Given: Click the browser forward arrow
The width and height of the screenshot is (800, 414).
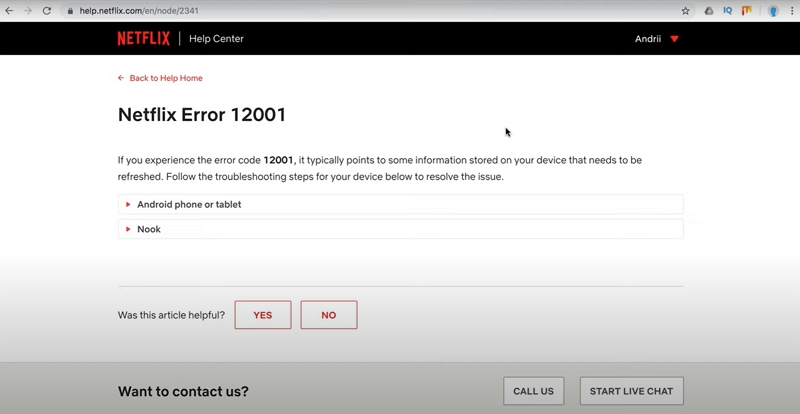Looking at the screenshot, I should 28,11.
